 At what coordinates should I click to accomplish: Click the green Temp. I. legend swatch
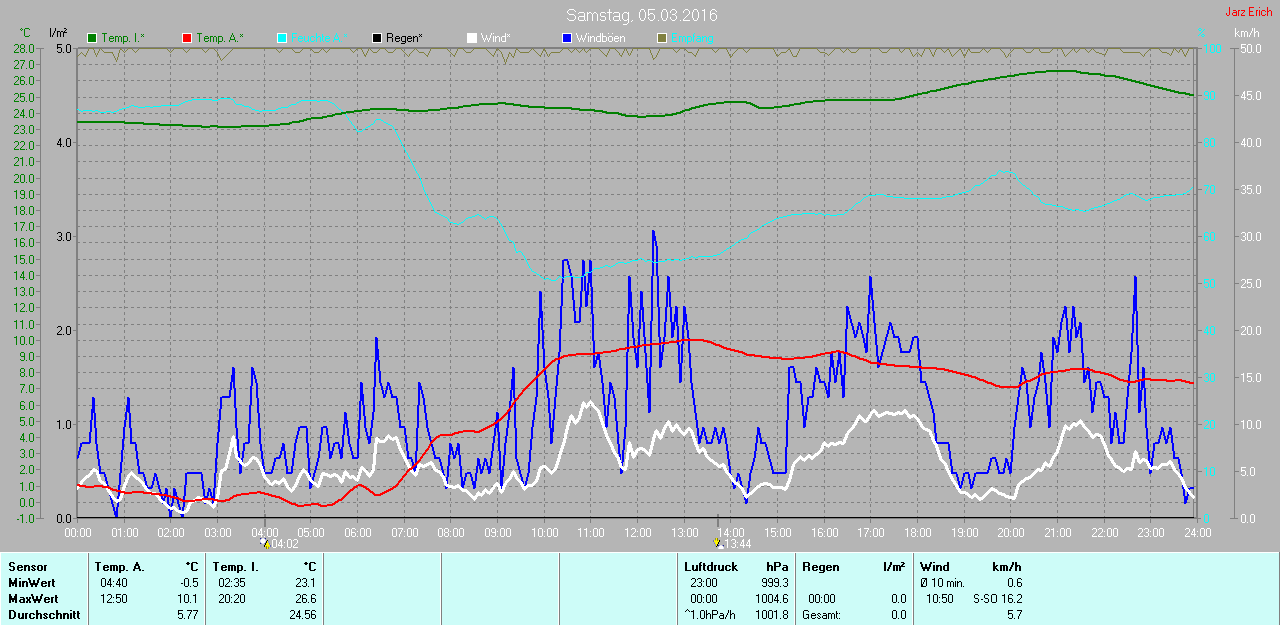click(93, 38)
